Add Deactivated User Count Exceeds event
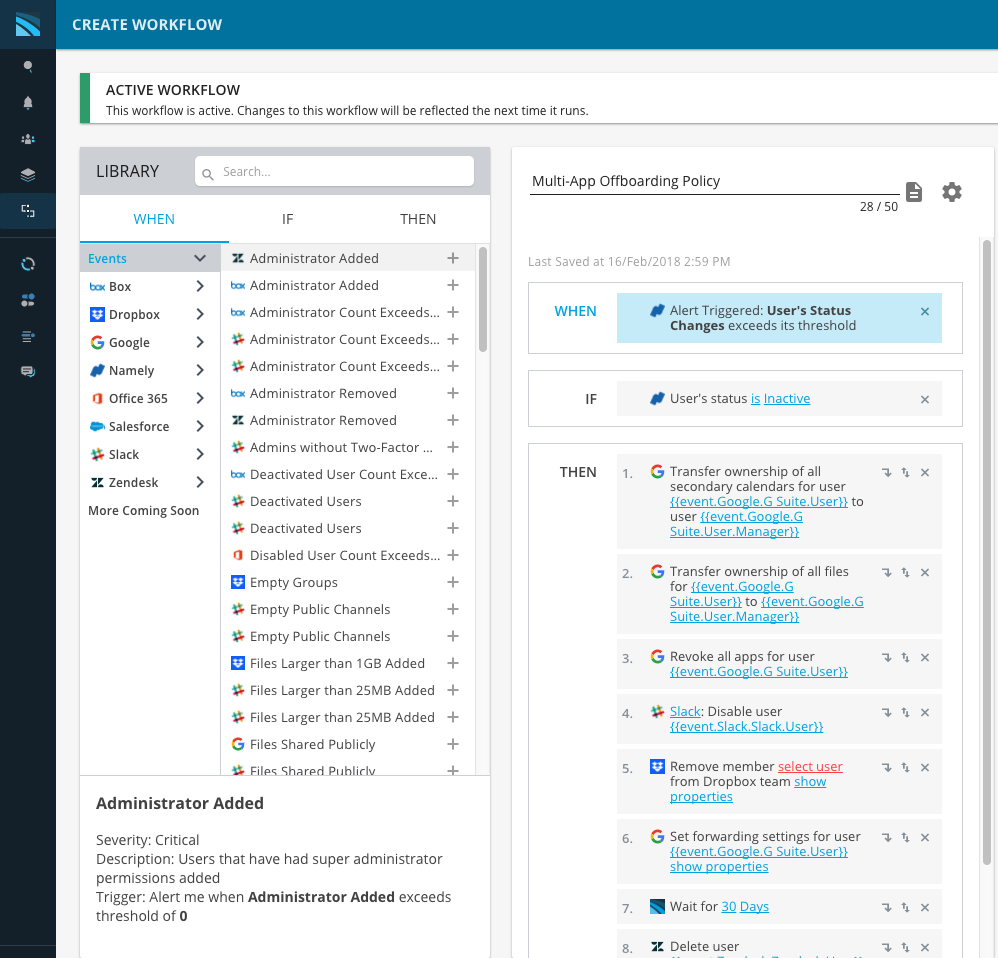 click(453, 474)
